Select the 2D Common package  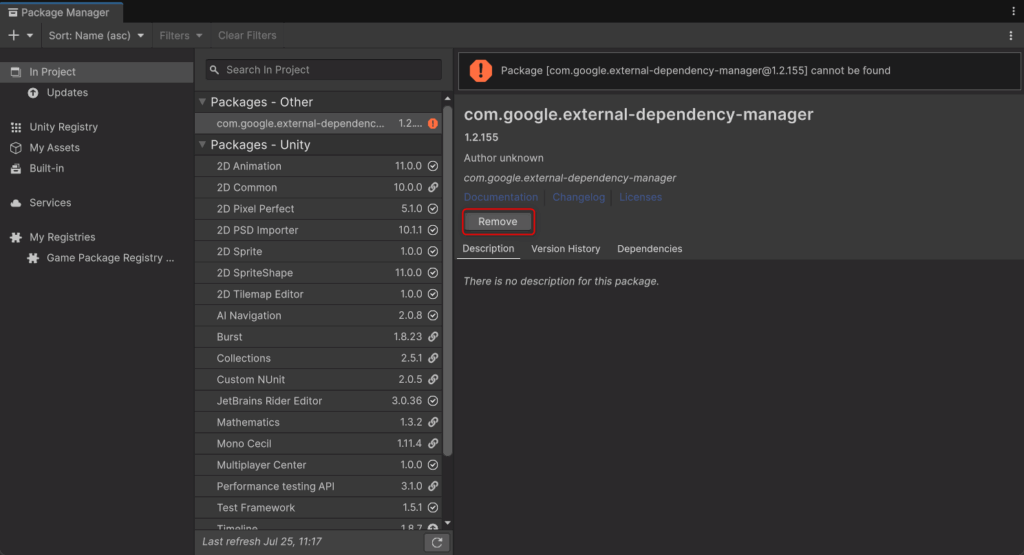pyautogui.click(x=319, y=187)
